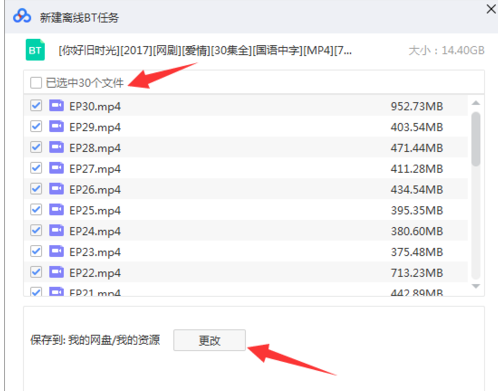Click the video icon beside EP24.mp4

click(56, 230)
